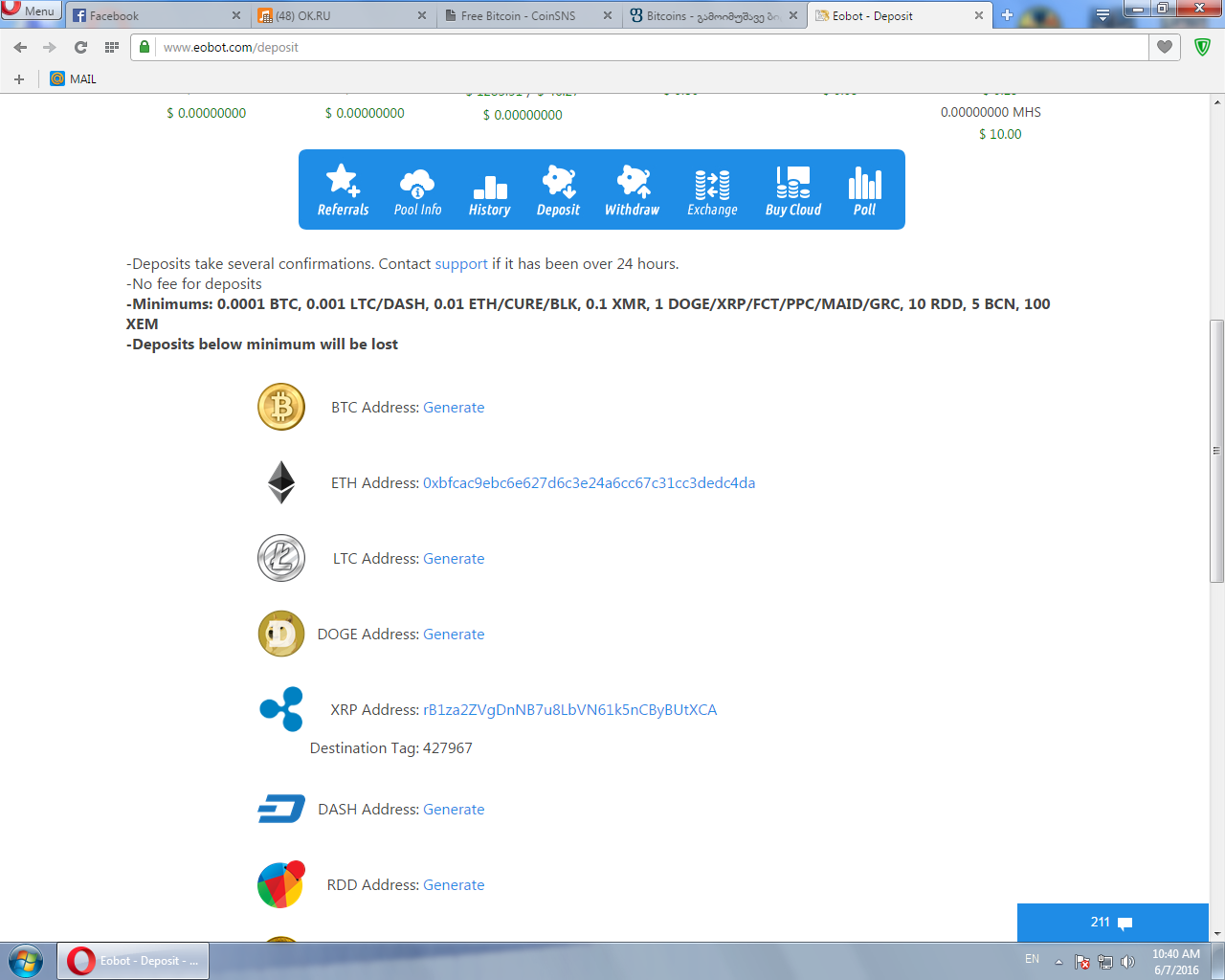Open the chat widget showing 211

(x=1112, y=923)
